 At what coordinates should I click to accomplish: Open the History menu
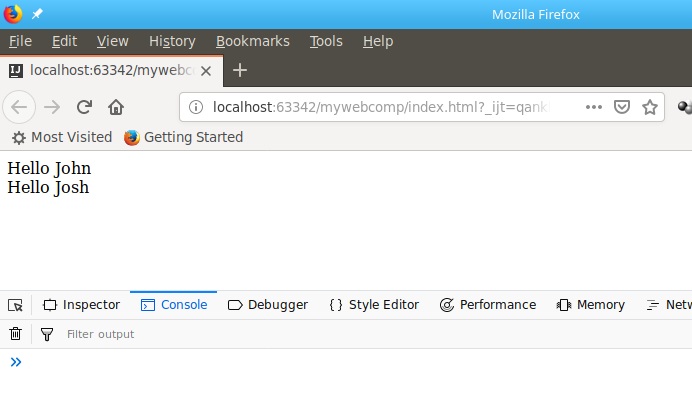172,41
